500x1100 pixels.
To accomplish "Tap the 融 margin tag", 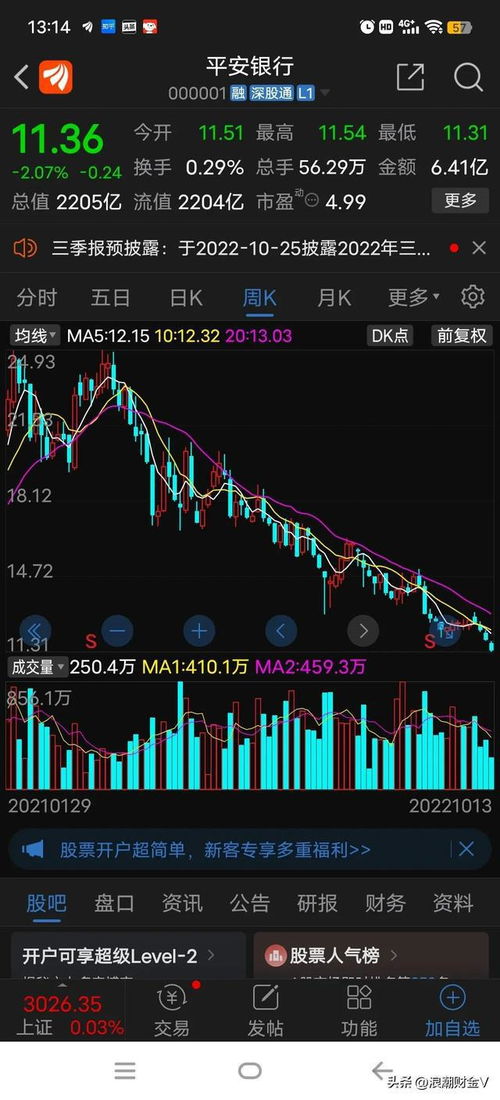I will click(x=238, y=93).
